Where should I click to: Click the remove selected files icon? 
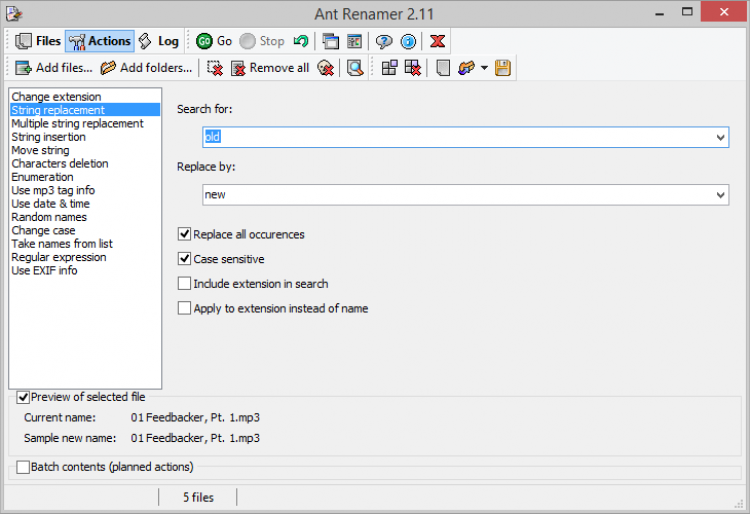click(215, 68)
